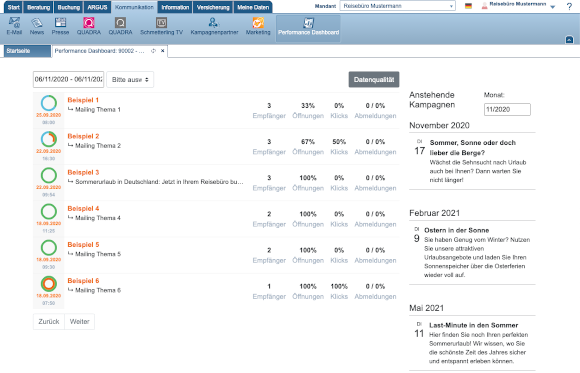This screenshot has height=373, width=580.
Task: Click the Beispiel 6 donut chart icon
Action: (x=48, y=284)
